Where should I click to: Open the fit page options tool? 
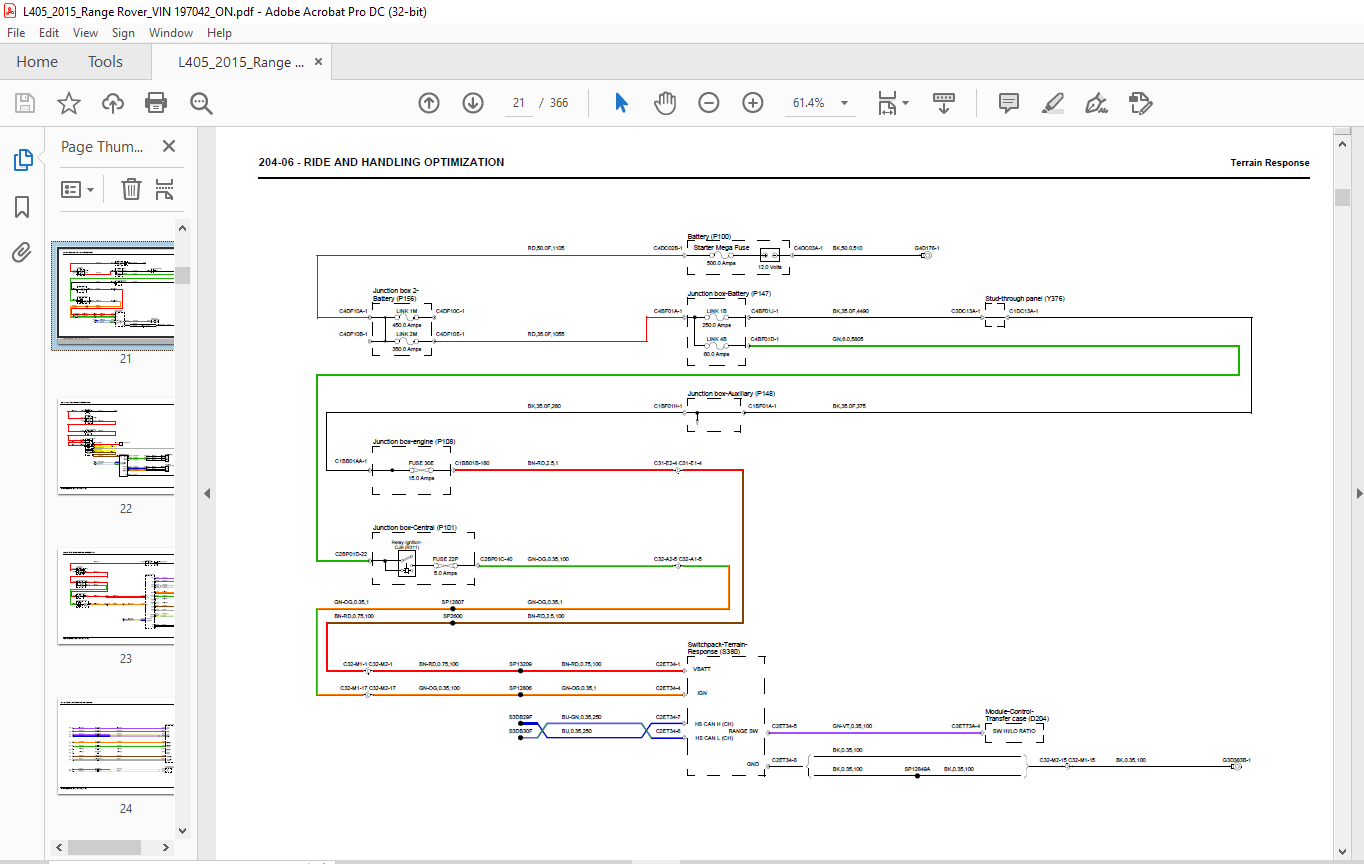886,103
